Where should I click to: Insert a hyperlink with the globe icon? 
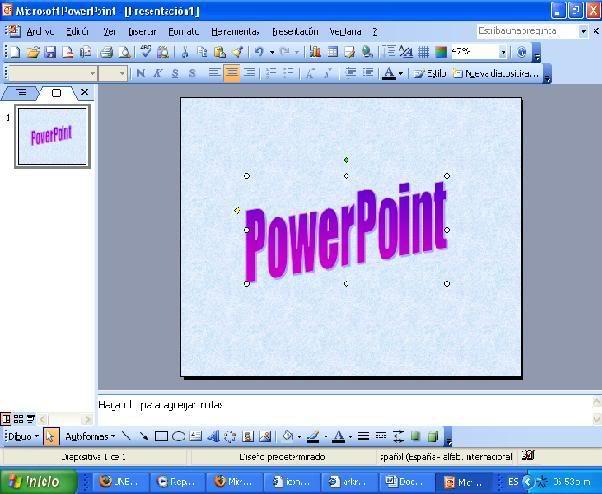pos(367,52)
